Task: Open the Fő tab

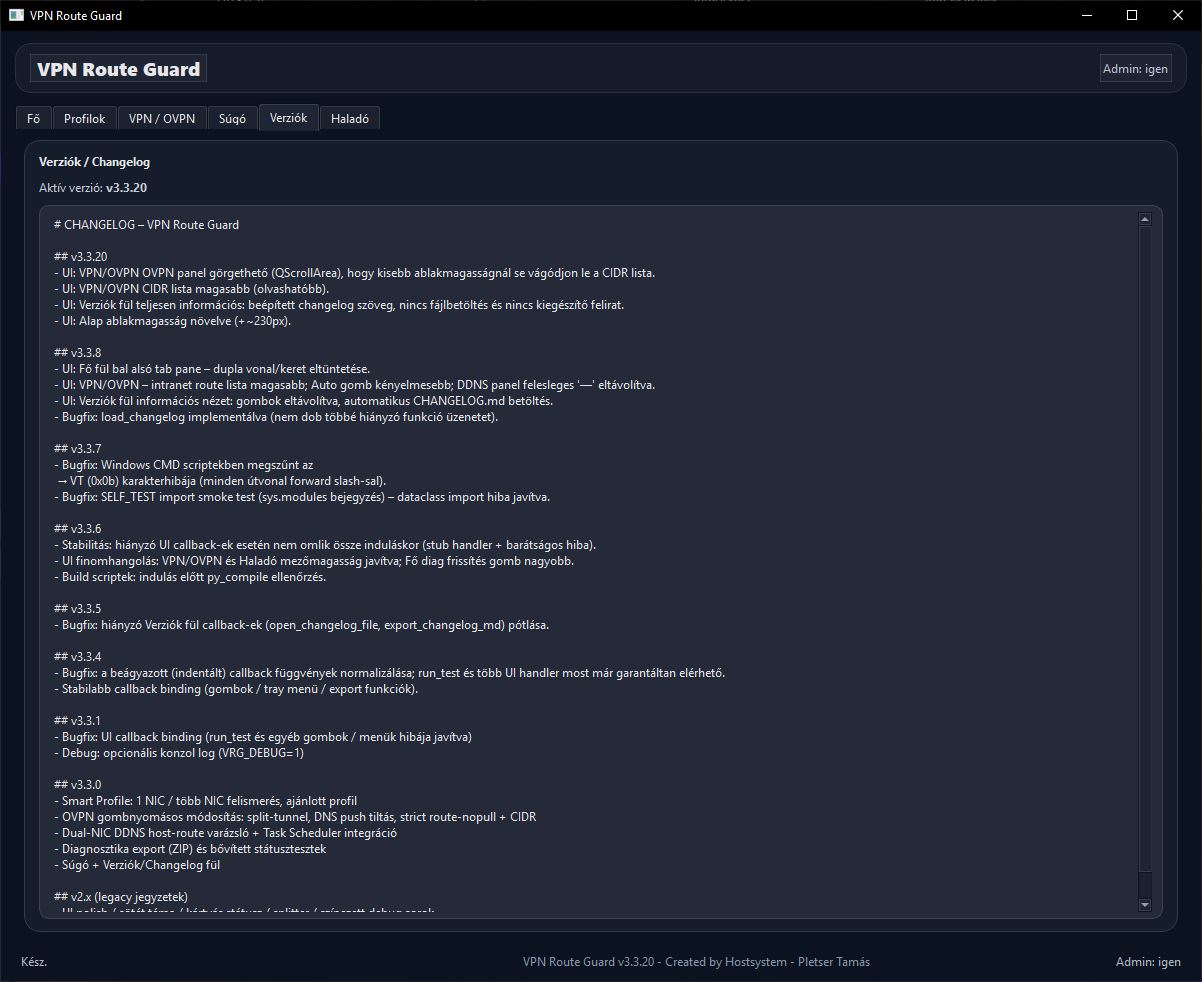Action: click(x=34, y=119)
